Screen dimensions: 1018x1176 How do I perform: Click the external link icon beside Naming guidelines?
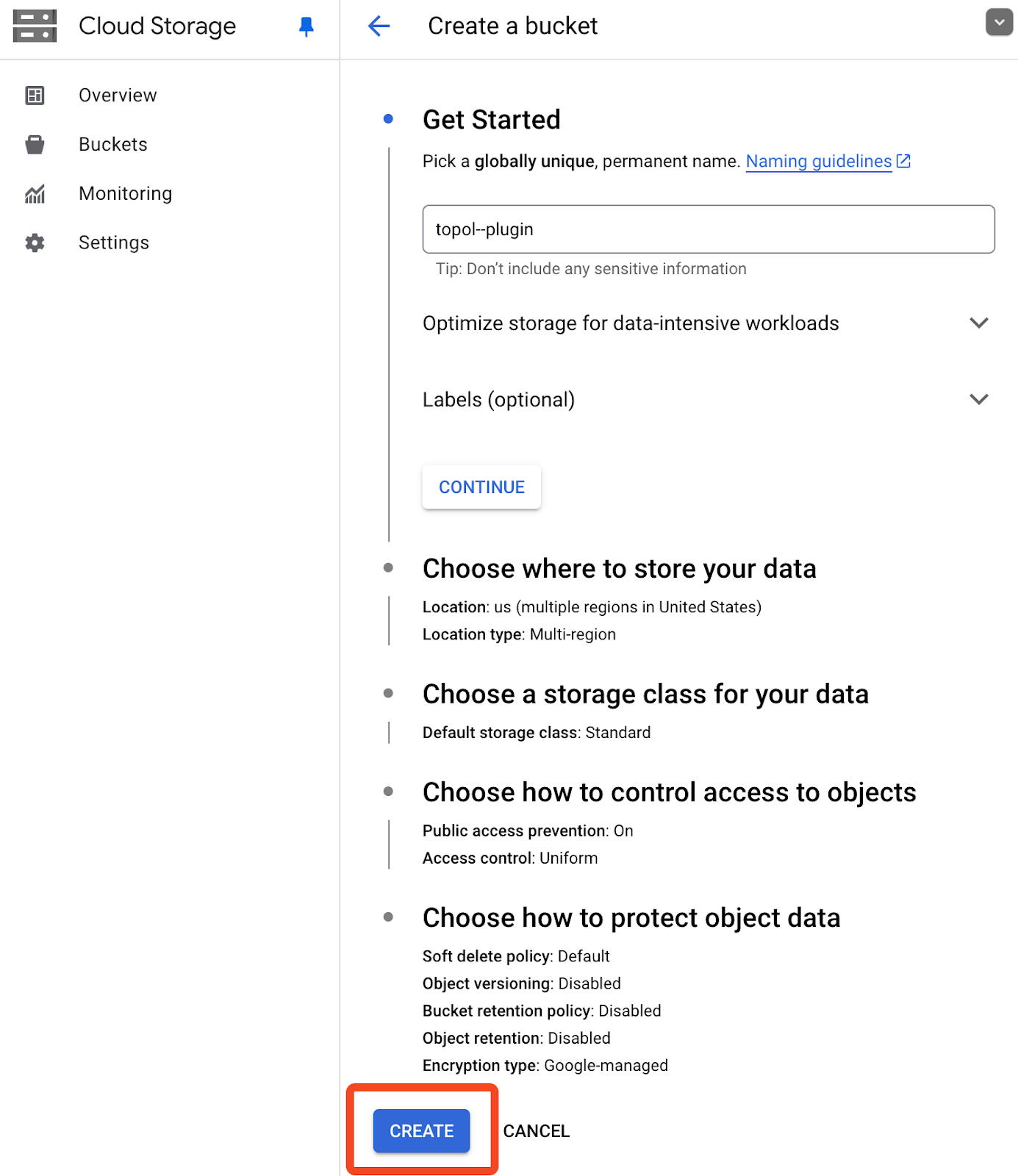(x=904, y=161)
